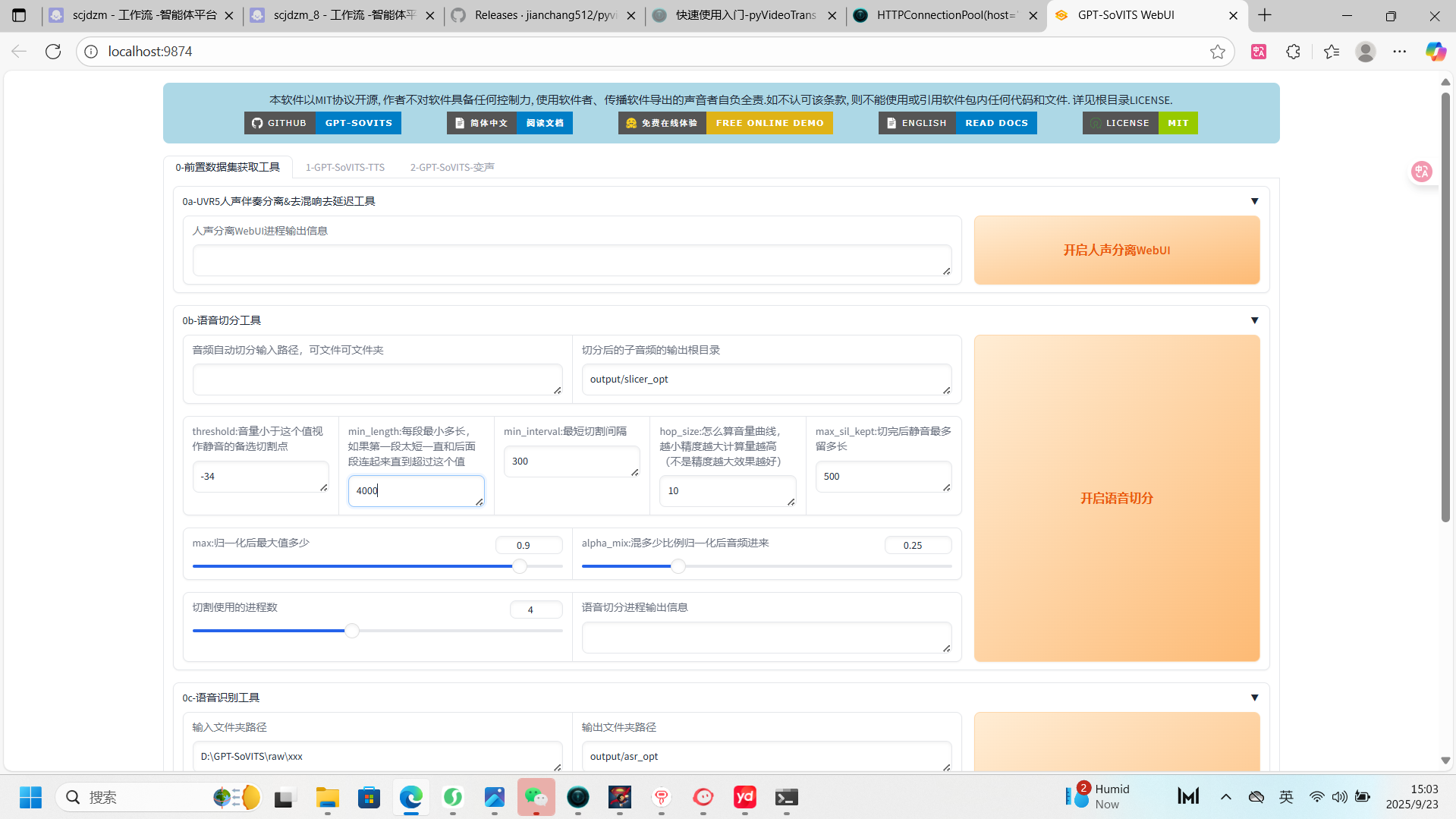Click the output/slicer_opt directory field

tap(766, 380)
